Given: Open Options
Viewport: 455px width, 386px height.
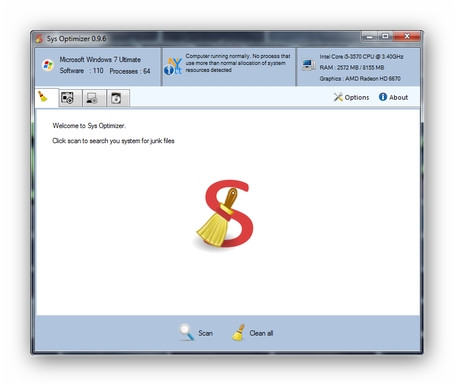Looking at the screenshot, I should point(352,97).
